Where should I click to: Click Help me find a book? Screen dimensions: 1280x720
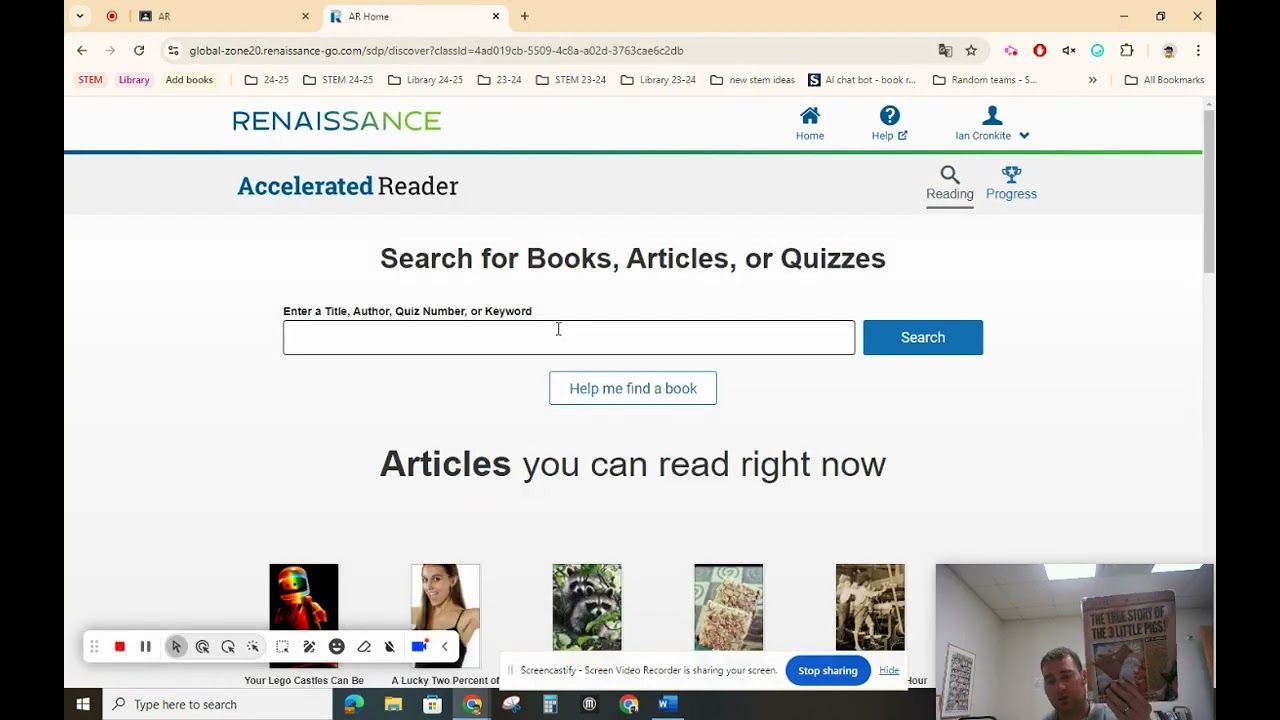(633, 388)
